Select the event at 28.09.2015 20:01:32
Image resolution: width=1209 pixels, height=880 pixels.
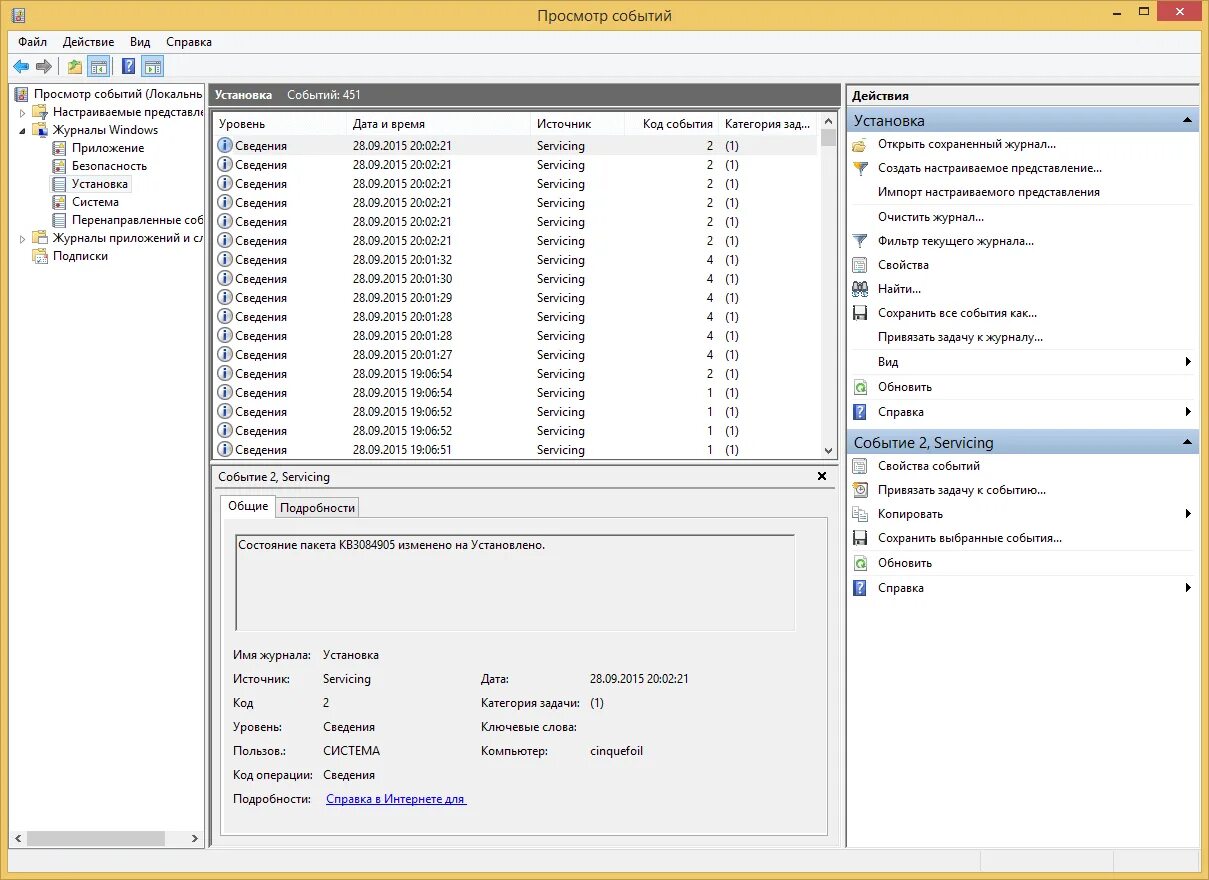click(516, 260)
